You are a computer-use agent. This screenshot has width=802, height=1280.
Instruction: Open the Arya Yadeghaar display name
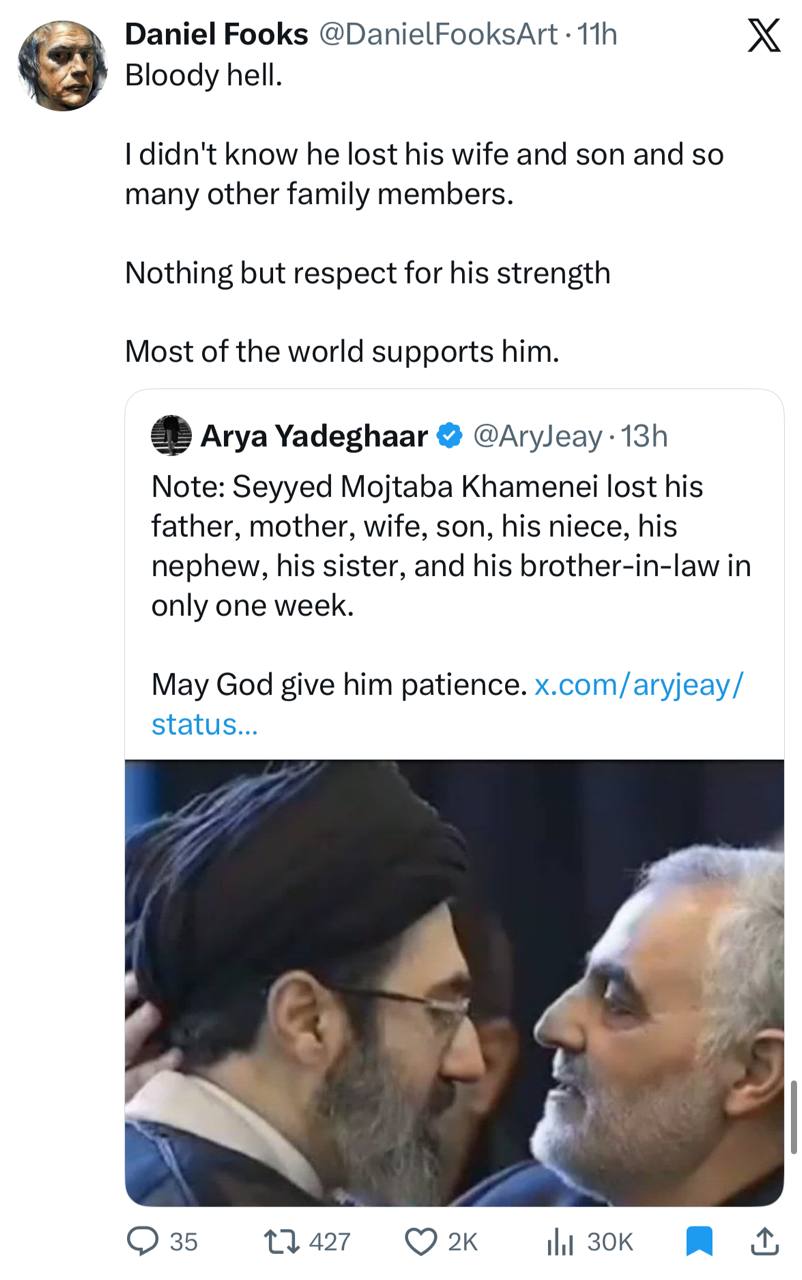tap(314, 436)
